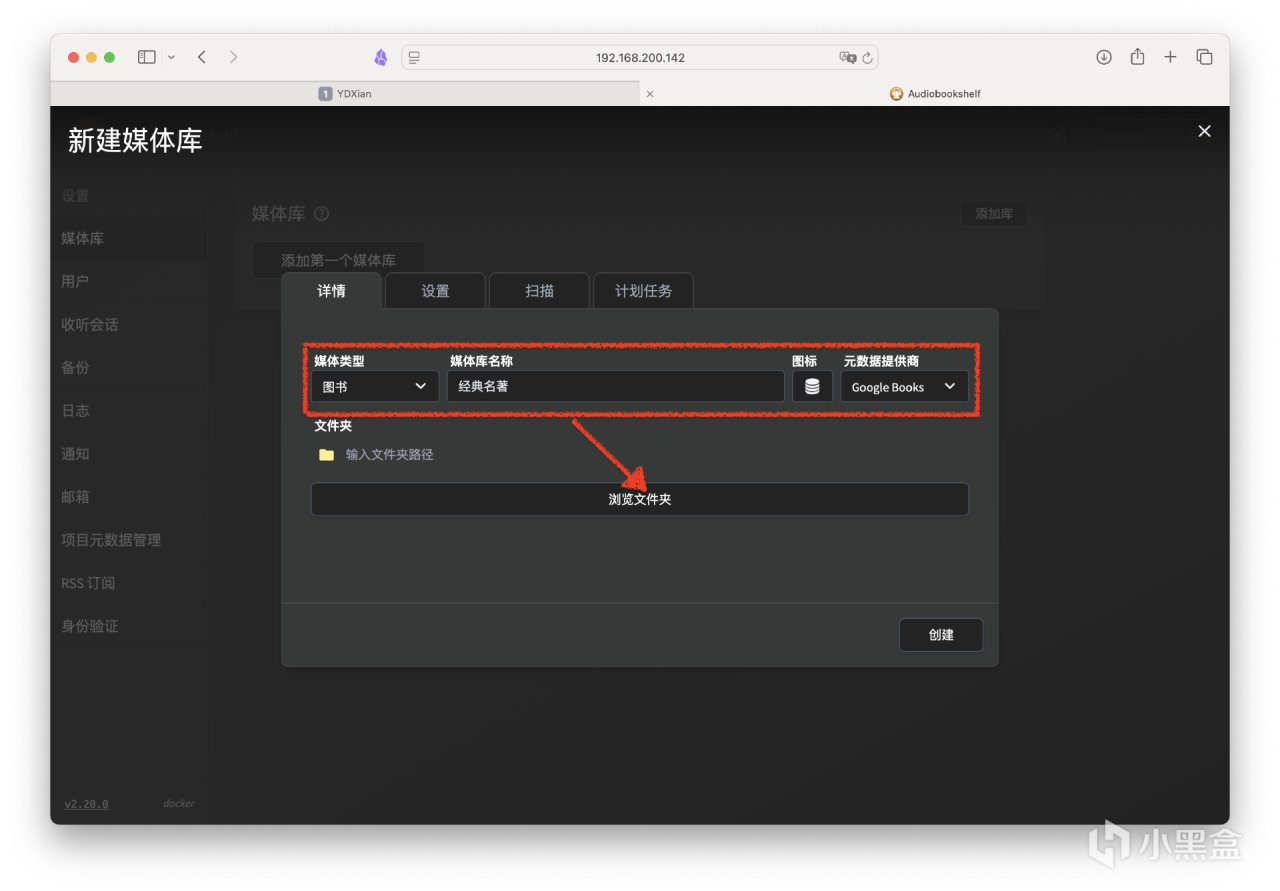Click the purple extension icon near address bar
Image resolution: width=1280 pixels, height=891 pixels.
pyautogui.click(x=381, y=57)
